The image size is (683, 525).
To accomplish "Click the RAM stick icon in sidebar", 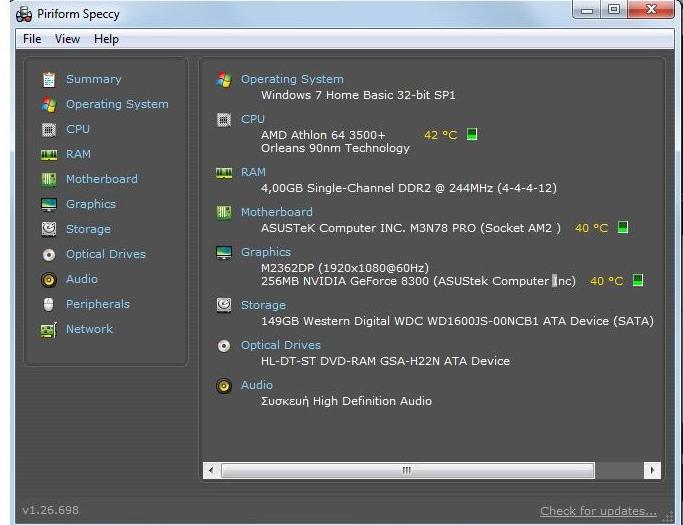I will point(49,155).
